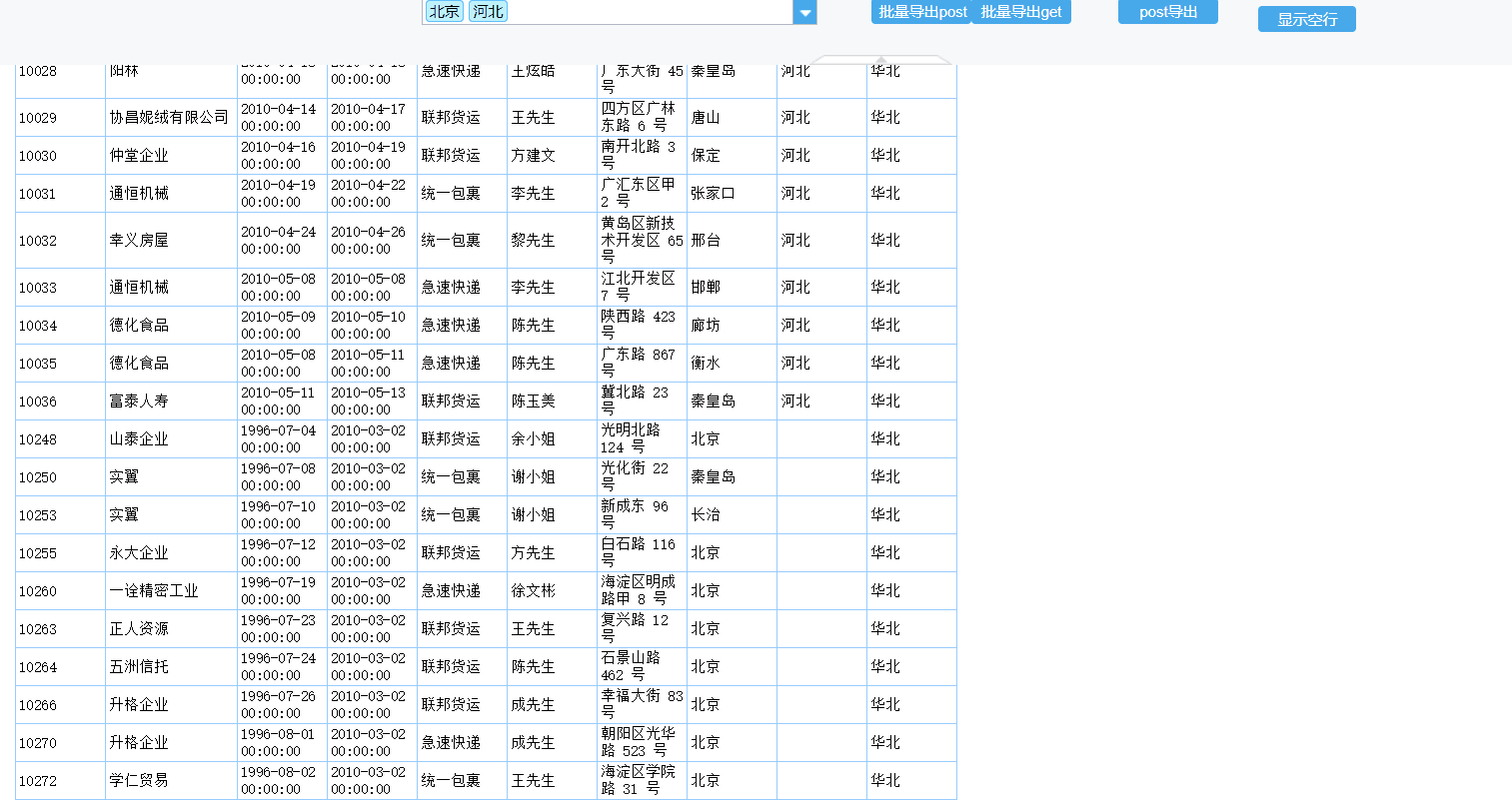Screen dimensions: 1512x803
Task: Focus the empty area of the tag input
Action: [650, 11]
